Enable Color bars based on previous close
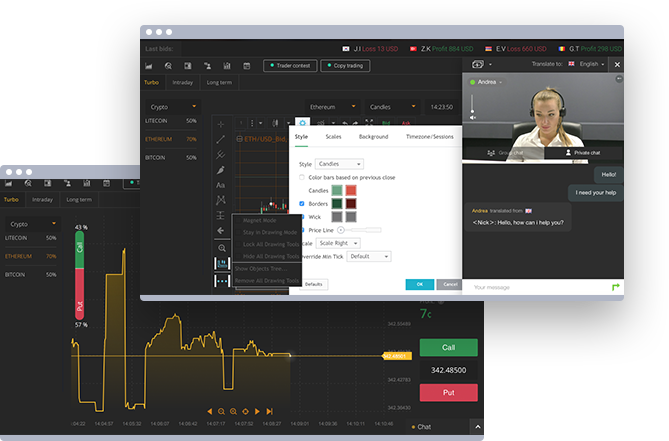669x441 pixels. pos(302,177)
